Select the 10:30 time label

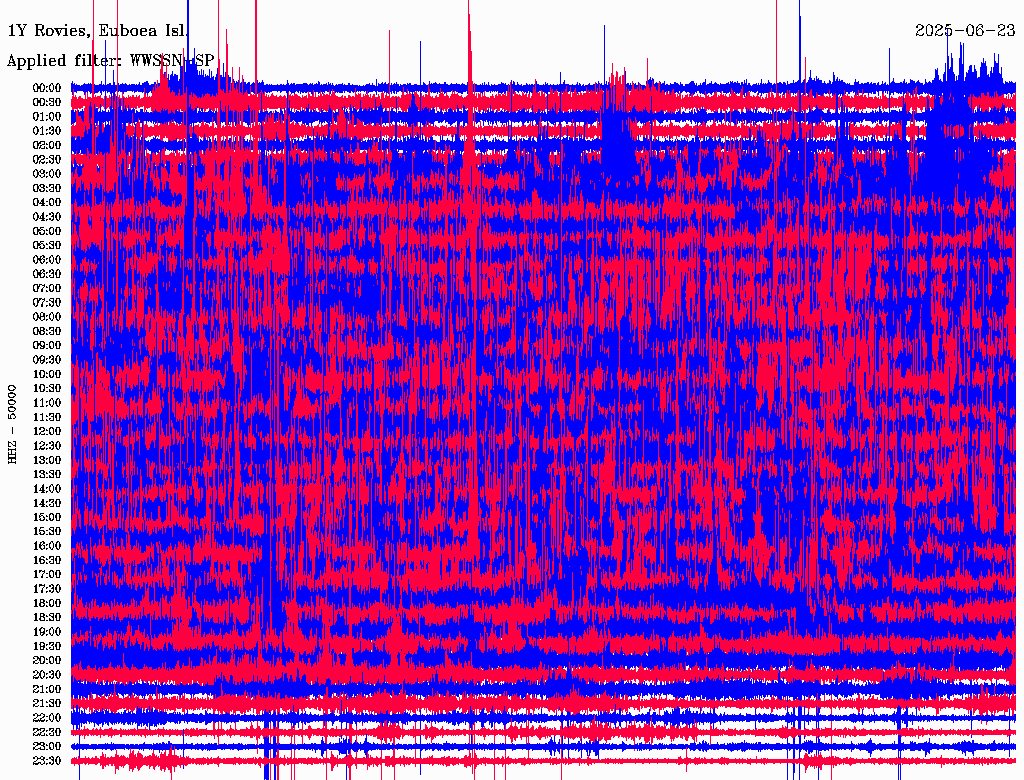coord(47,388)
